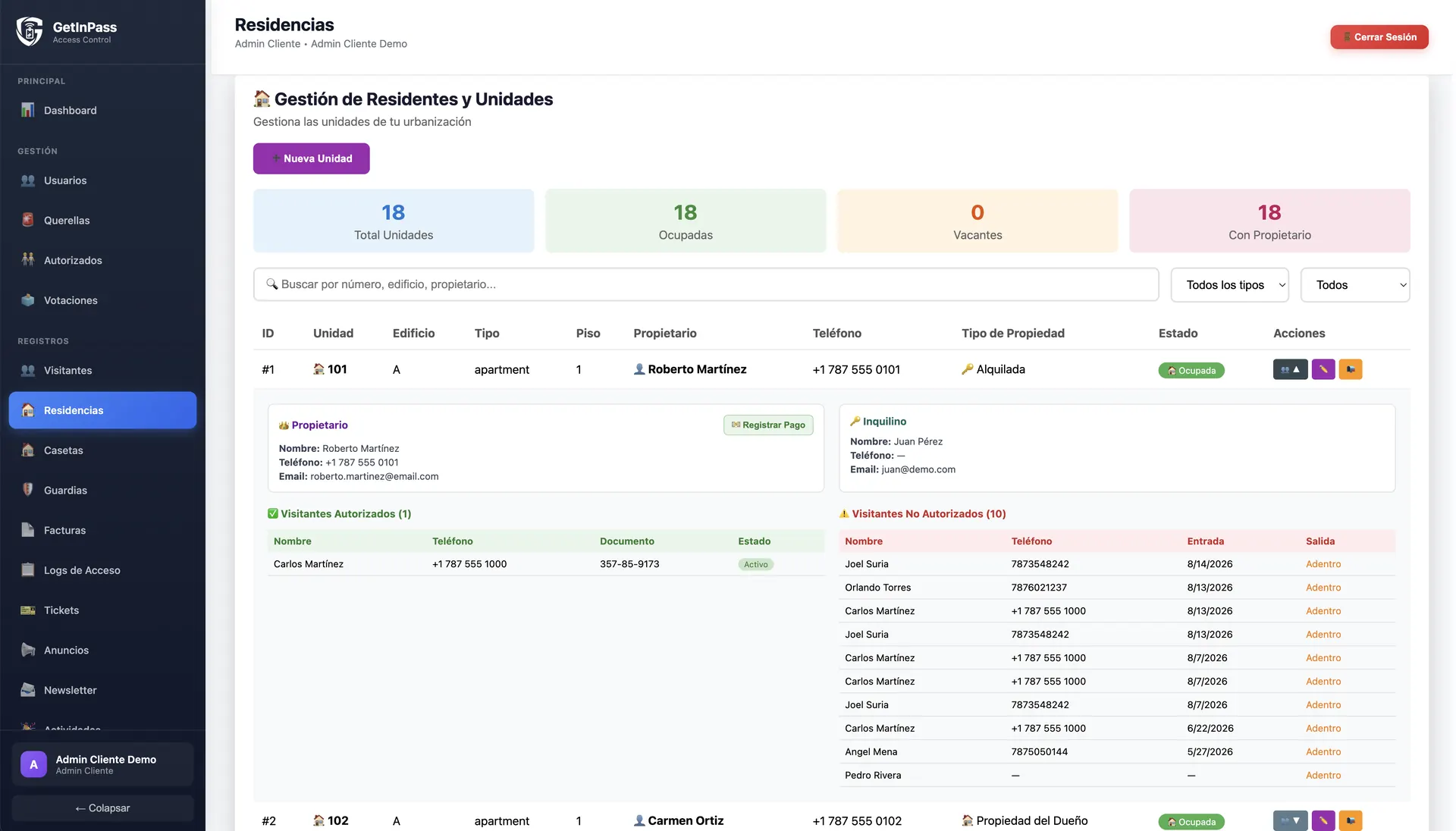Open Visitantes in the sidebar

102,371
